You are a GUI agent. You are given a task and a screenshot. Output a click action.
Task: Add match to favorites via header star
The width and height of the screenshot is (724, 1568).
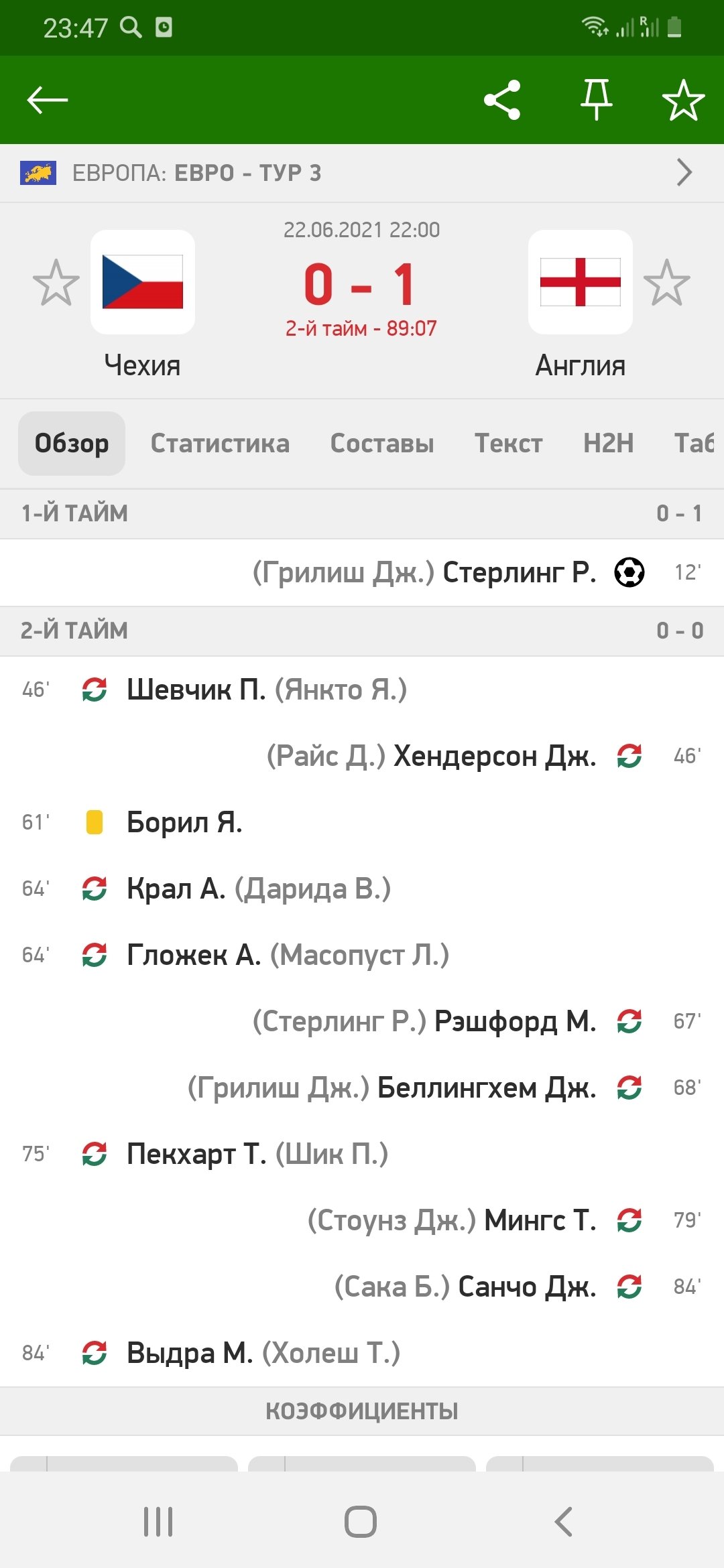tap(683, 101)
